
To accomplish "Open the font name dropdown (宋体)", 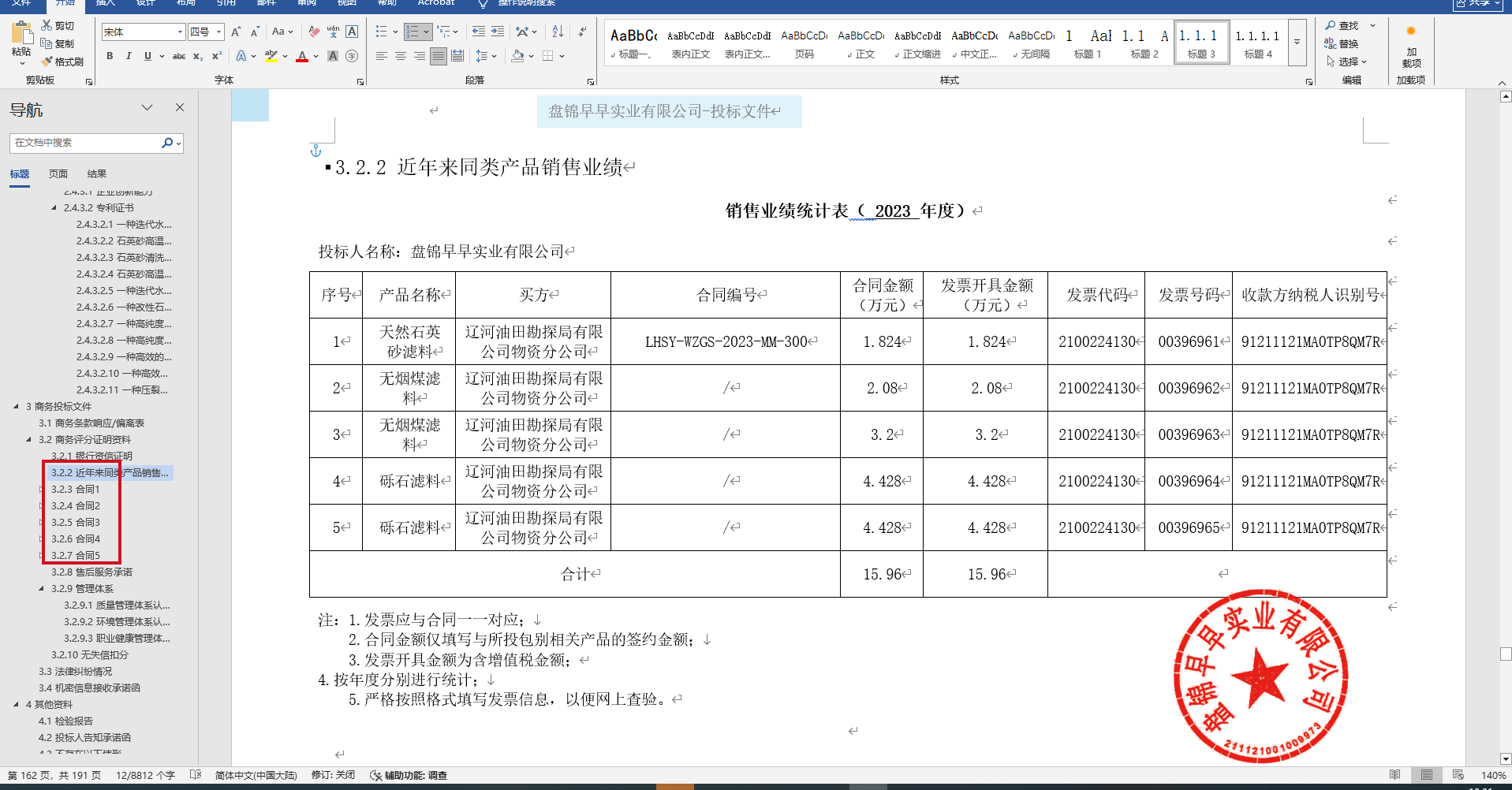I will [x=180, y=32].
